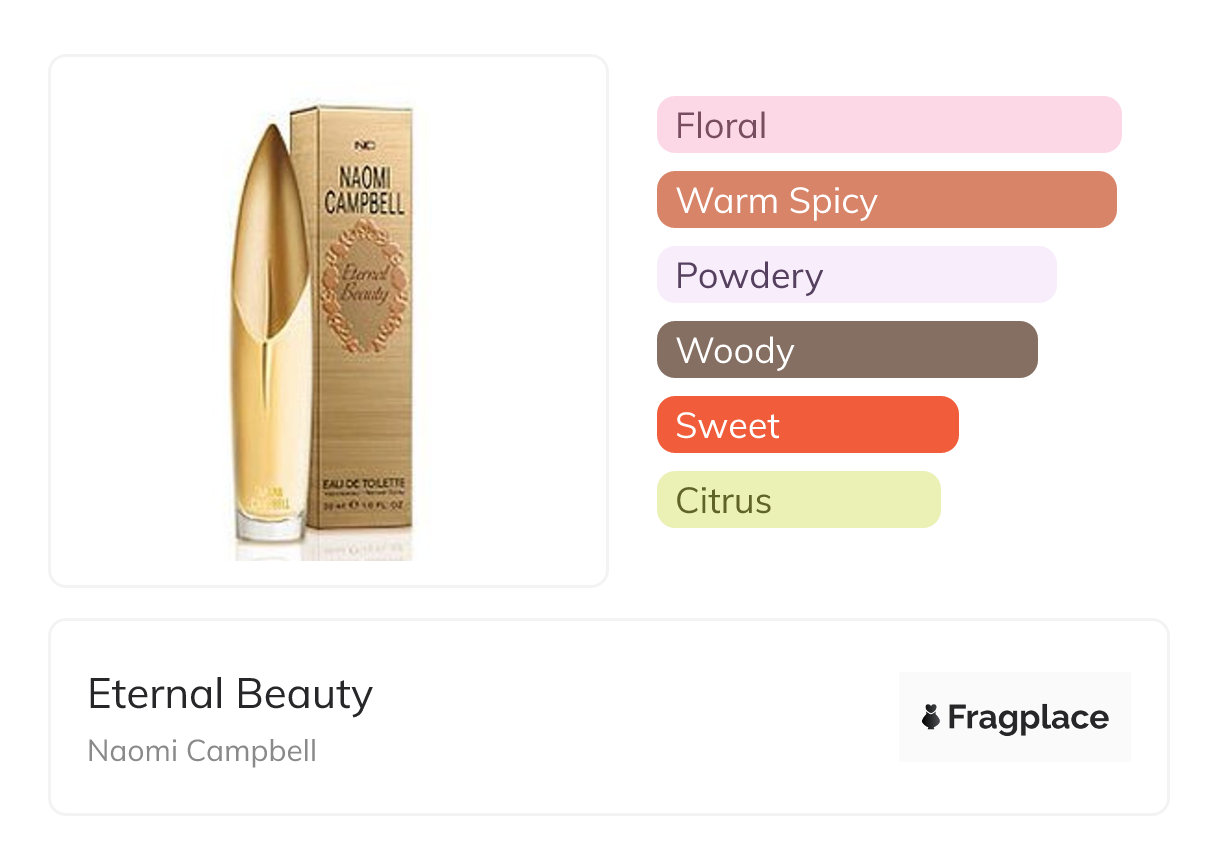Click the Fragplace perfume bottle logo icon

pyautogui.click(x=931, y=718)
